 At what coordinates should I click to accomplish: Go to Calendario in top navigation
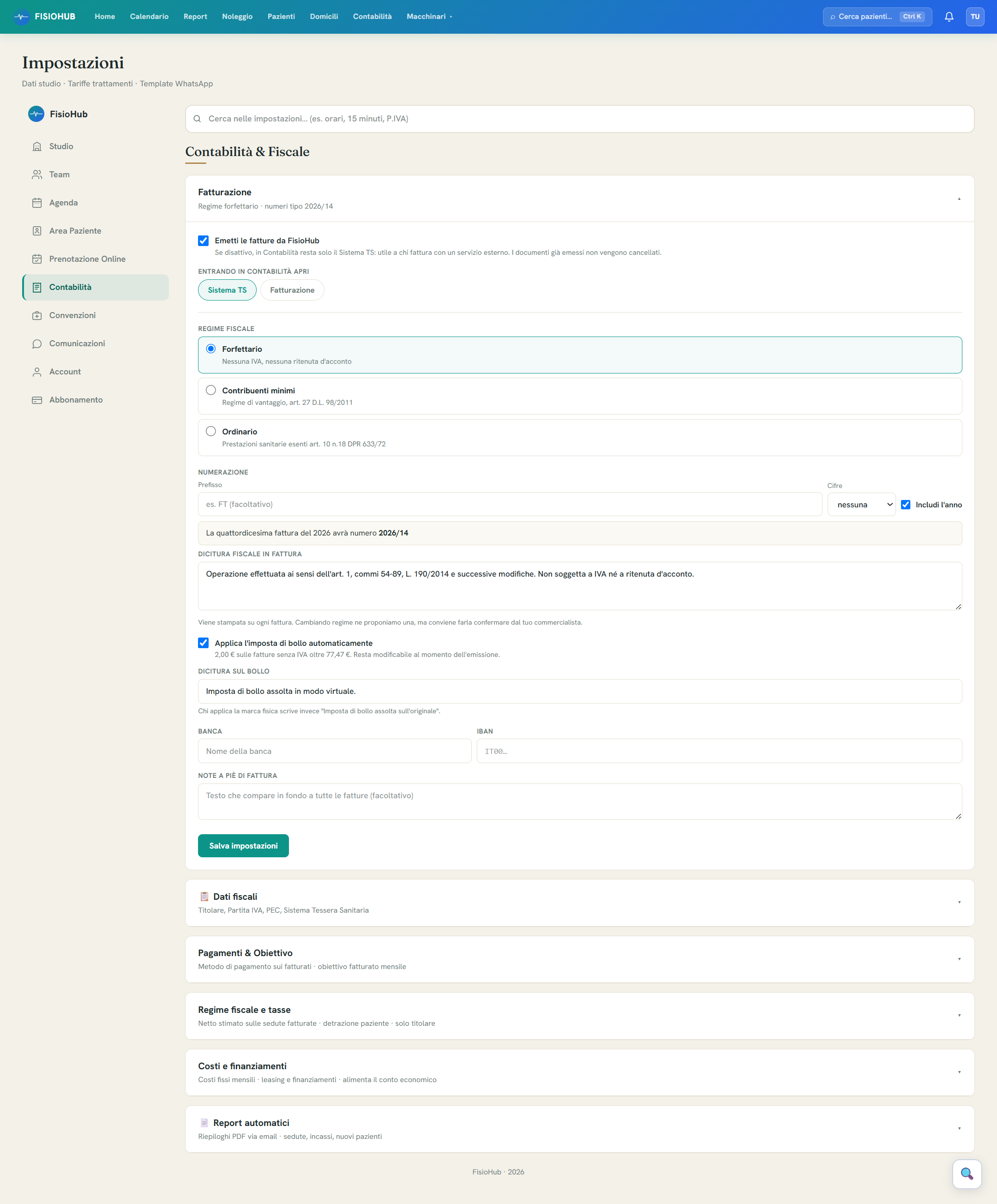pyautogui.click(x=149, y=17)
